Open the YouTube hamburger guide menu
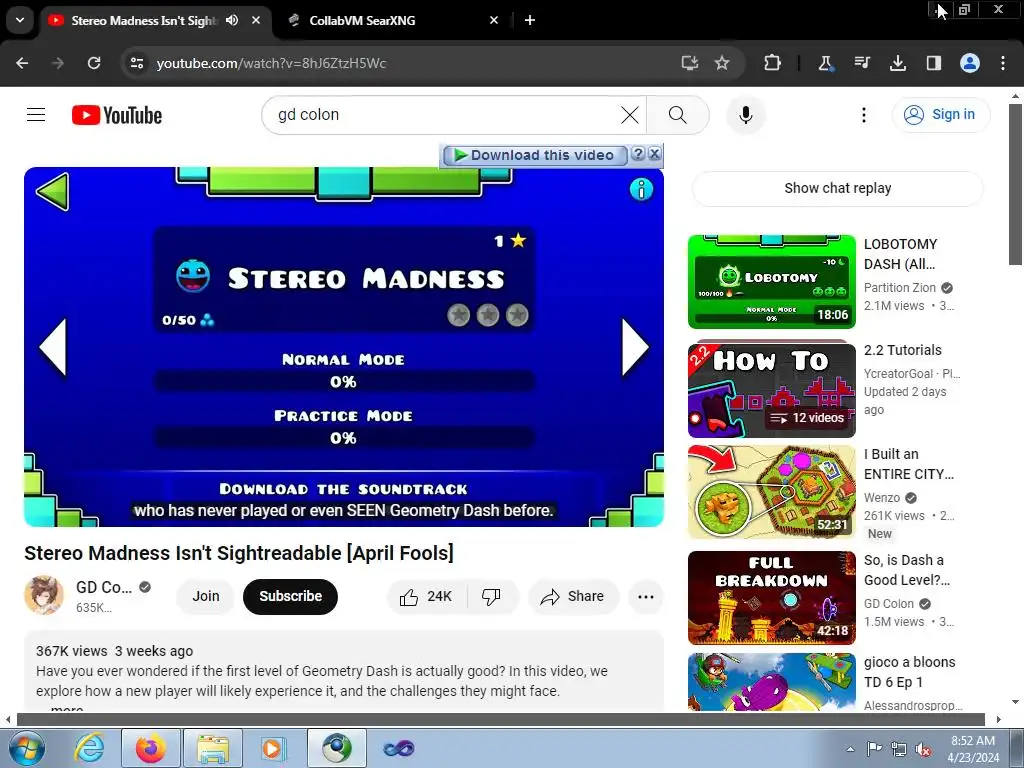Viewport: 1024px width, 768px height. [36, 115]
